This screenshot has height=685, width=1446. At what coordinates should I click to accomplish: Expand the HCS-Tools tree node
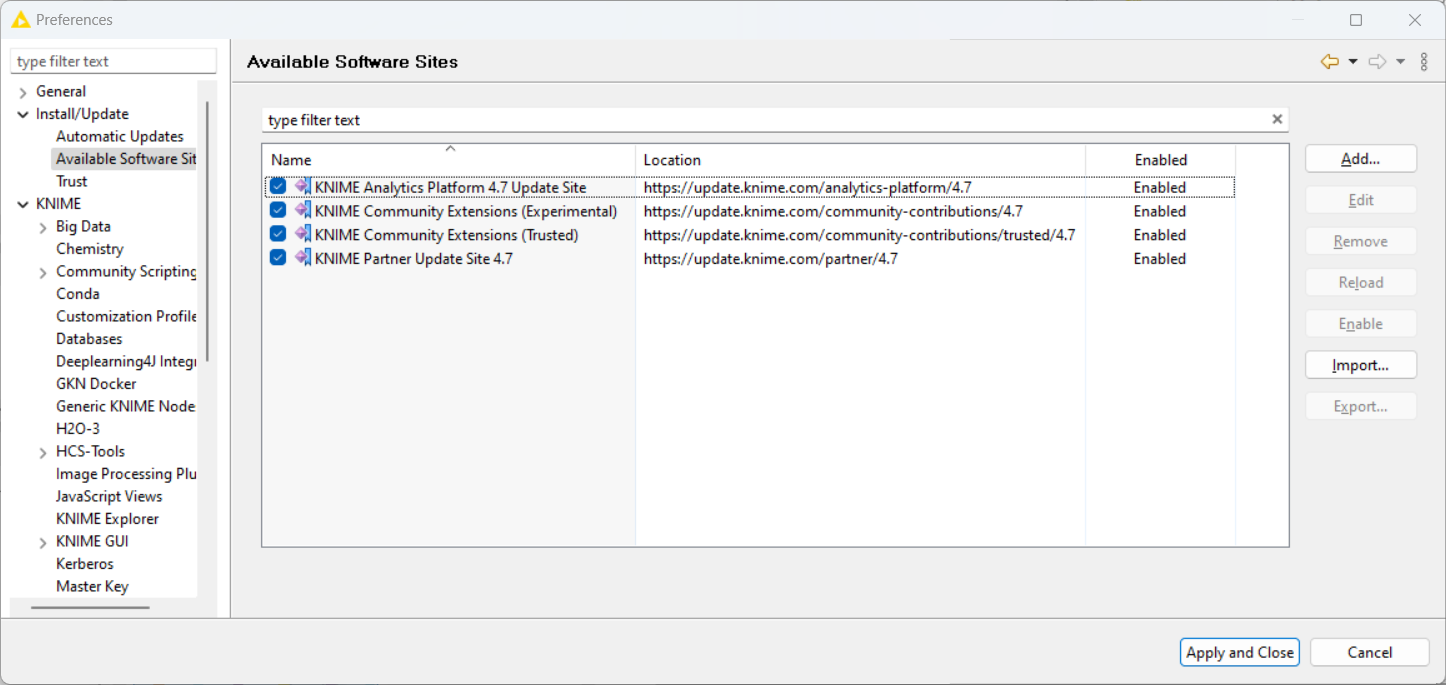[43, 452]
